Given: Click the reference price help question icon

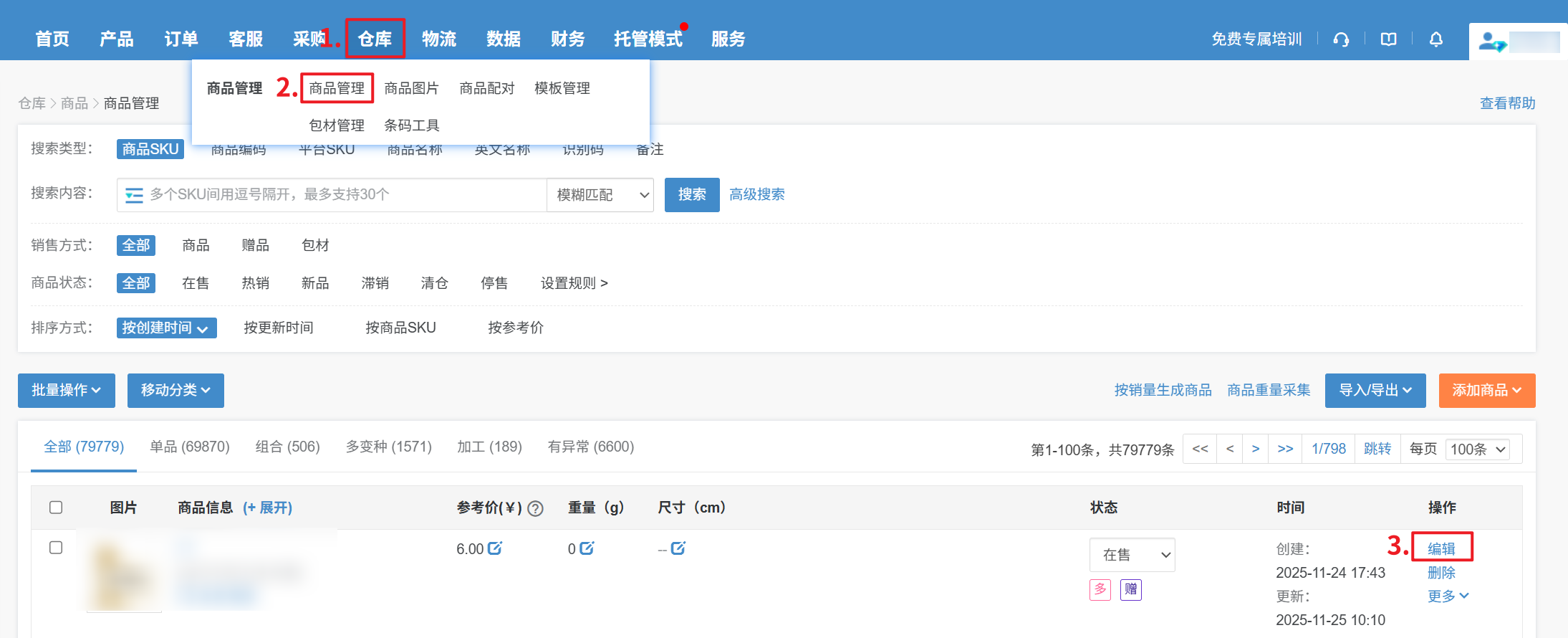Looking at the screenshot, I should (x=535, y=508).
